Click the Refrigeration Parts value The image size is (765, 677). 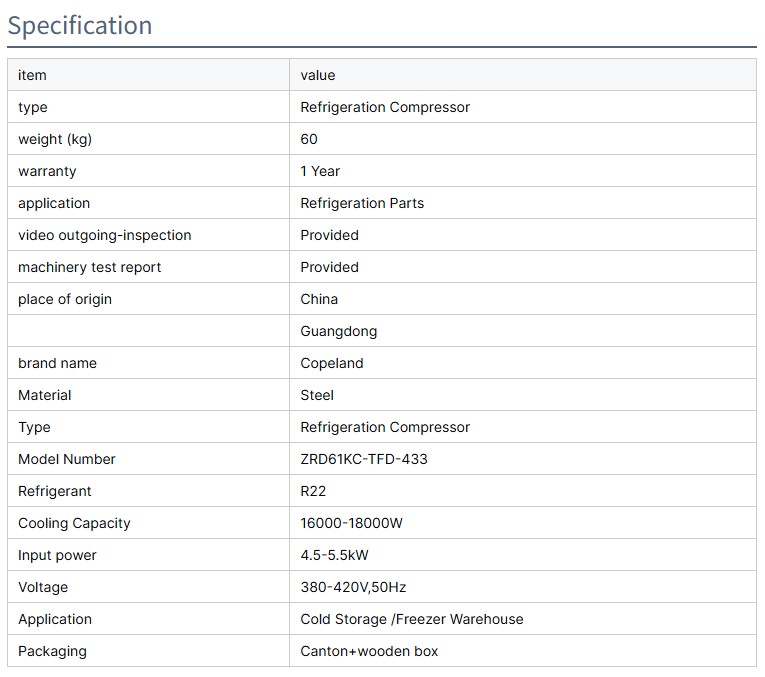(x=362, y=203)
